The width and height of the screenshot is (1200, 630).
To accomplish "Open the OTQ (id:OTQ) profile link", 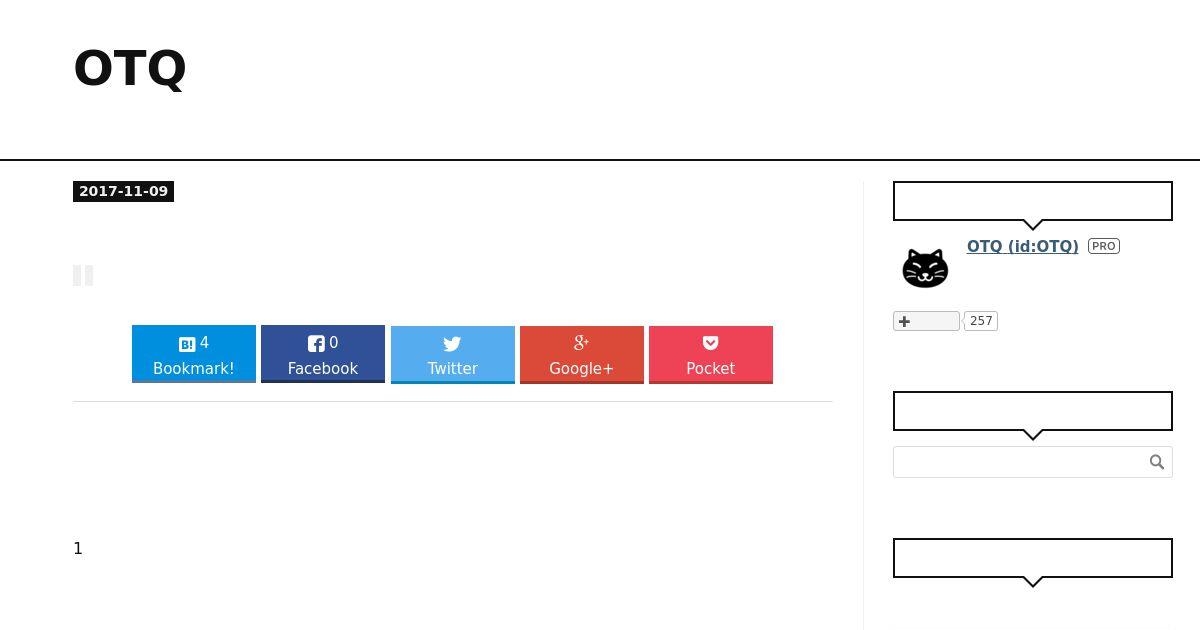I will tap(1022, 246).
